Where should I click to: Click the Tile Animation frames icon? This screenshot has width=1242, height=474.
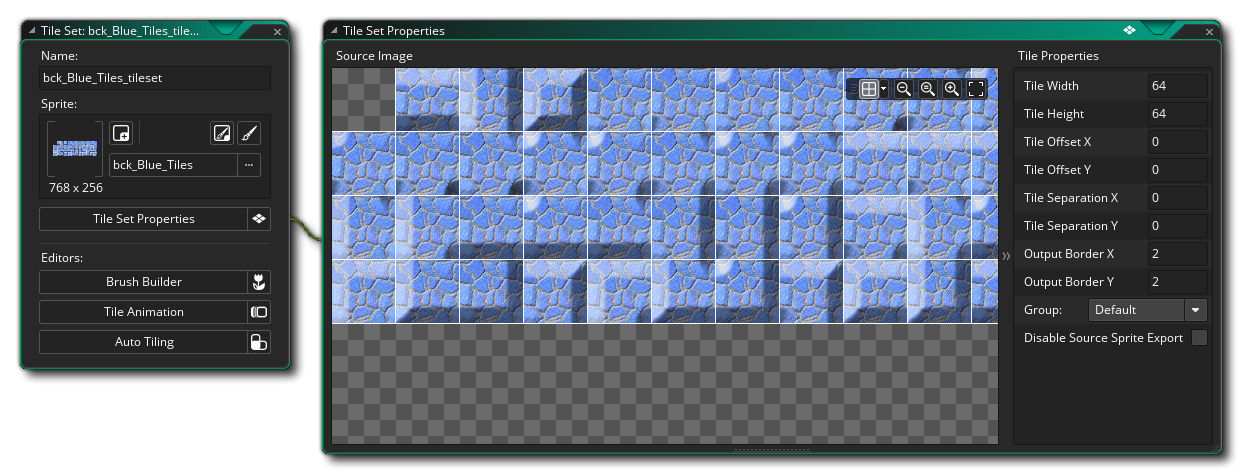coord(259,312)
